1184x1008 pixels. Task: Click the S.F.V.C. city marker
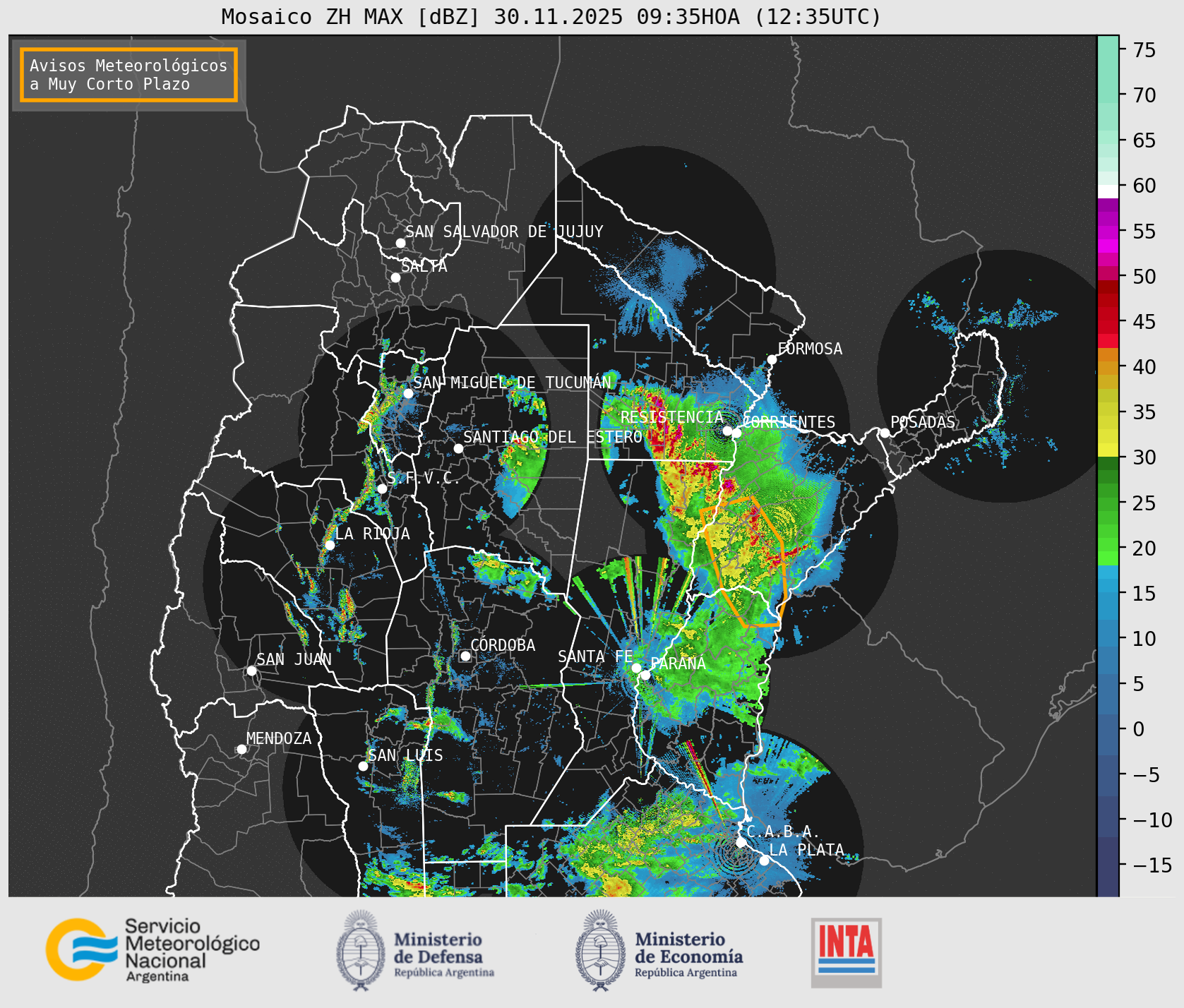[x=382, y=488]
